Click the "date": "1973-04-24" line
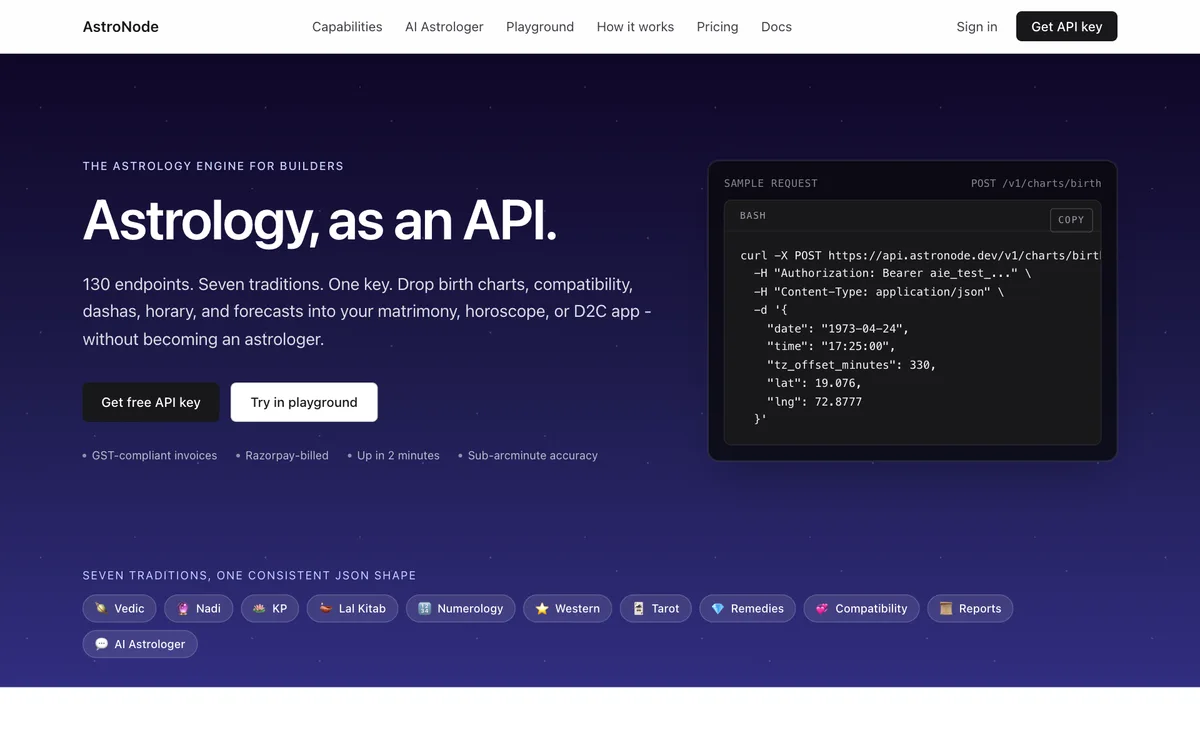The width and height of the screenshot is (1200, 750). [838, 329]
